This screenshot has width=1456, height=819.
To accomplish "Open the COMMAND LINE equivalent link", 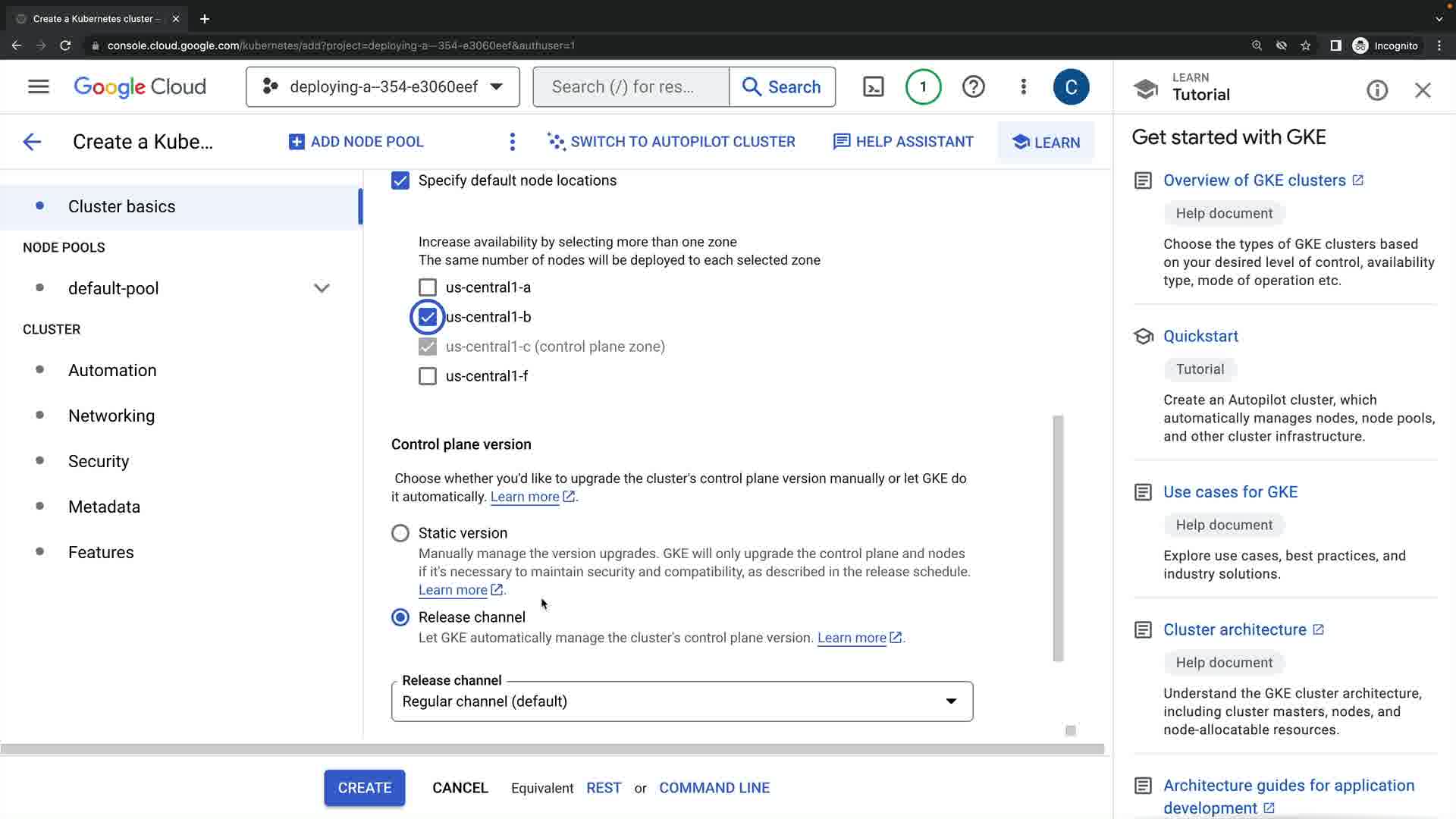I will click(714, 788).
